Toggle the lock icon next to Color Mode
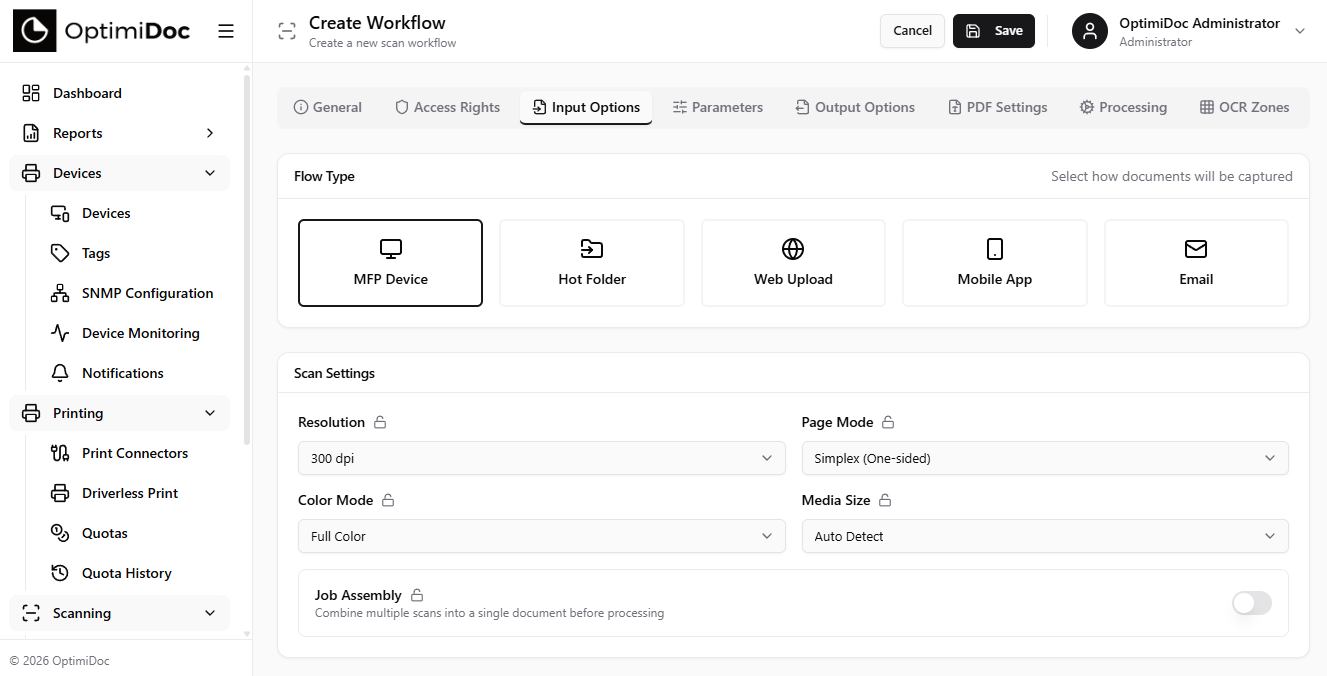This screenshot has width=1327, height=676. pos(388,500)
